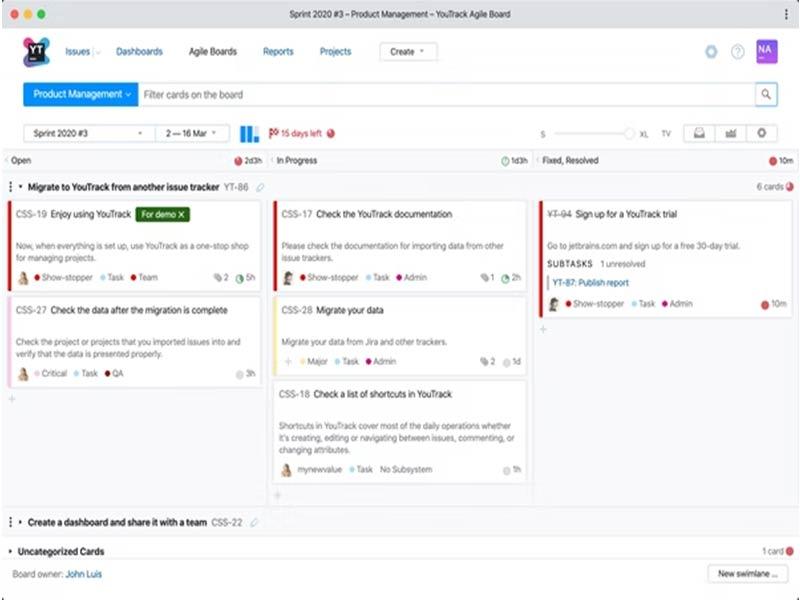800x600 pixels.
Task: Open the NA user profile avatar
Action: click(766, 52)
